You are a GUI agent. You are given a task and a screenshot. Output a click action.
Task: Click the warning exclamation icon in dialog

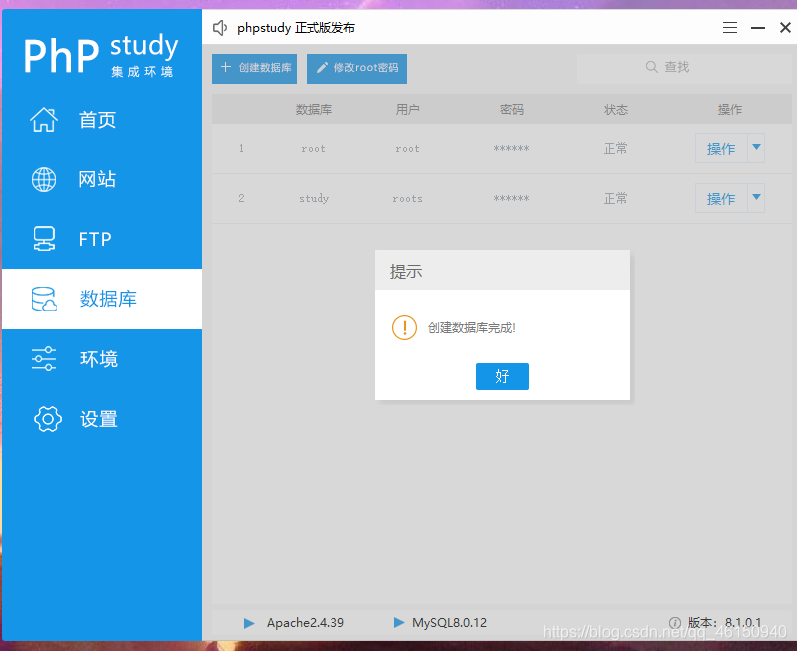click(x=405, y=327)
